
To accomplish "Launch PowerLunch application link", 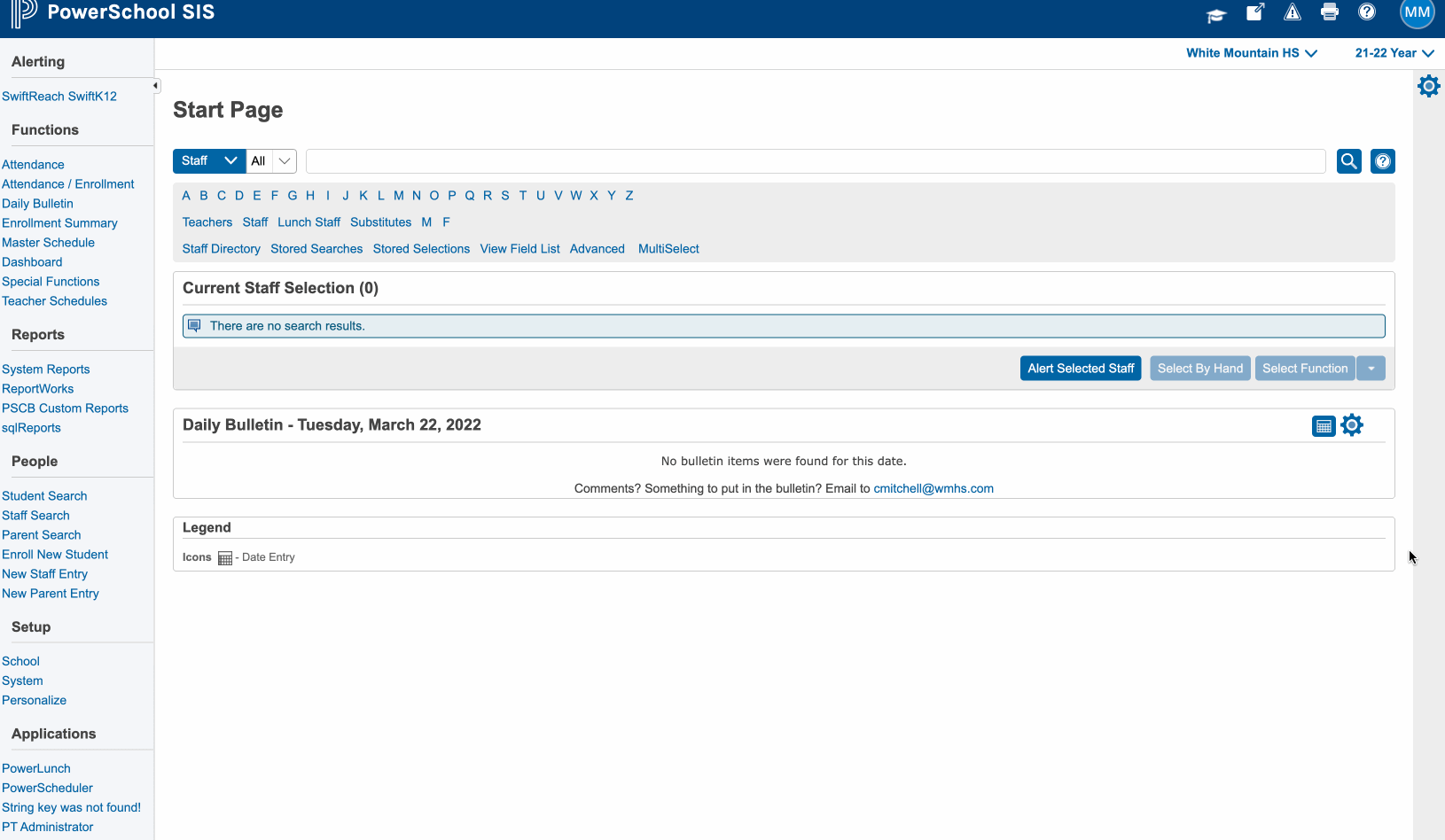I will (36, 769).
